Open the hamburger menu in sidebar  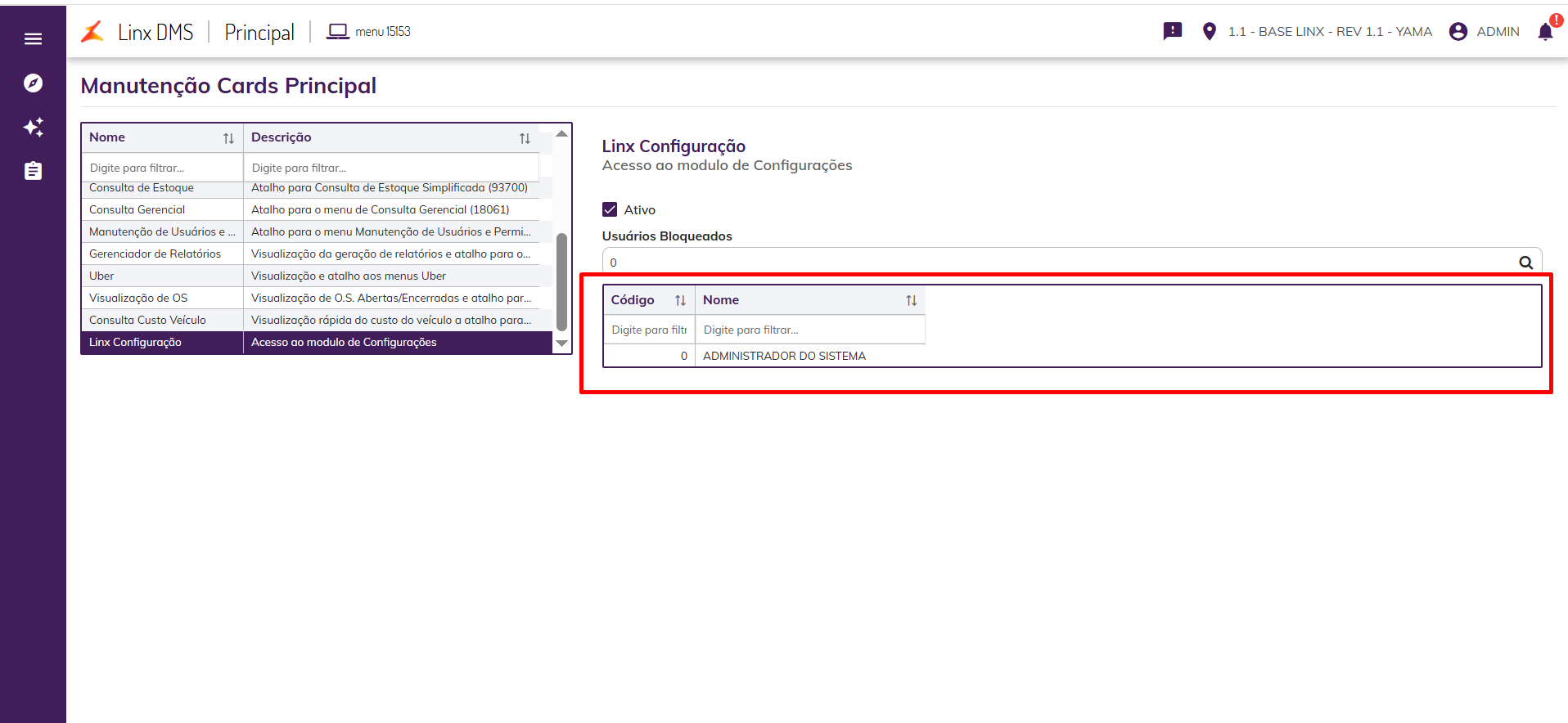point(33,38)
